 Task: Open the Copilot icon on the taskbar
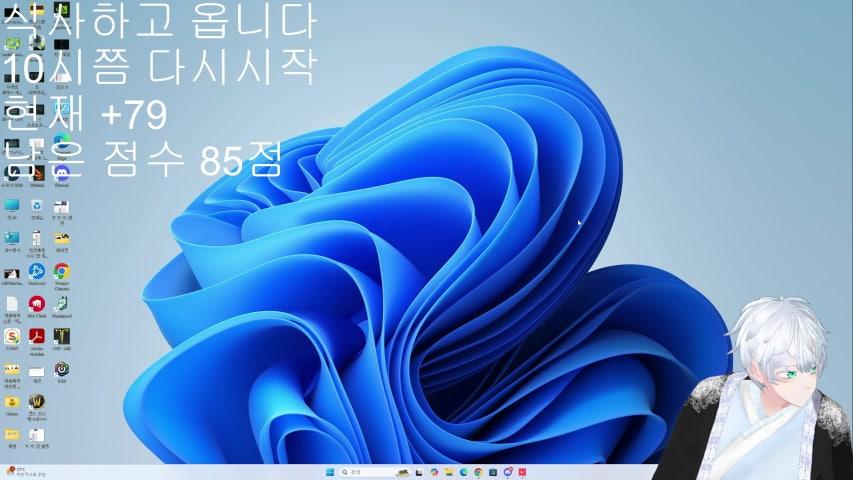pos(434,472)
